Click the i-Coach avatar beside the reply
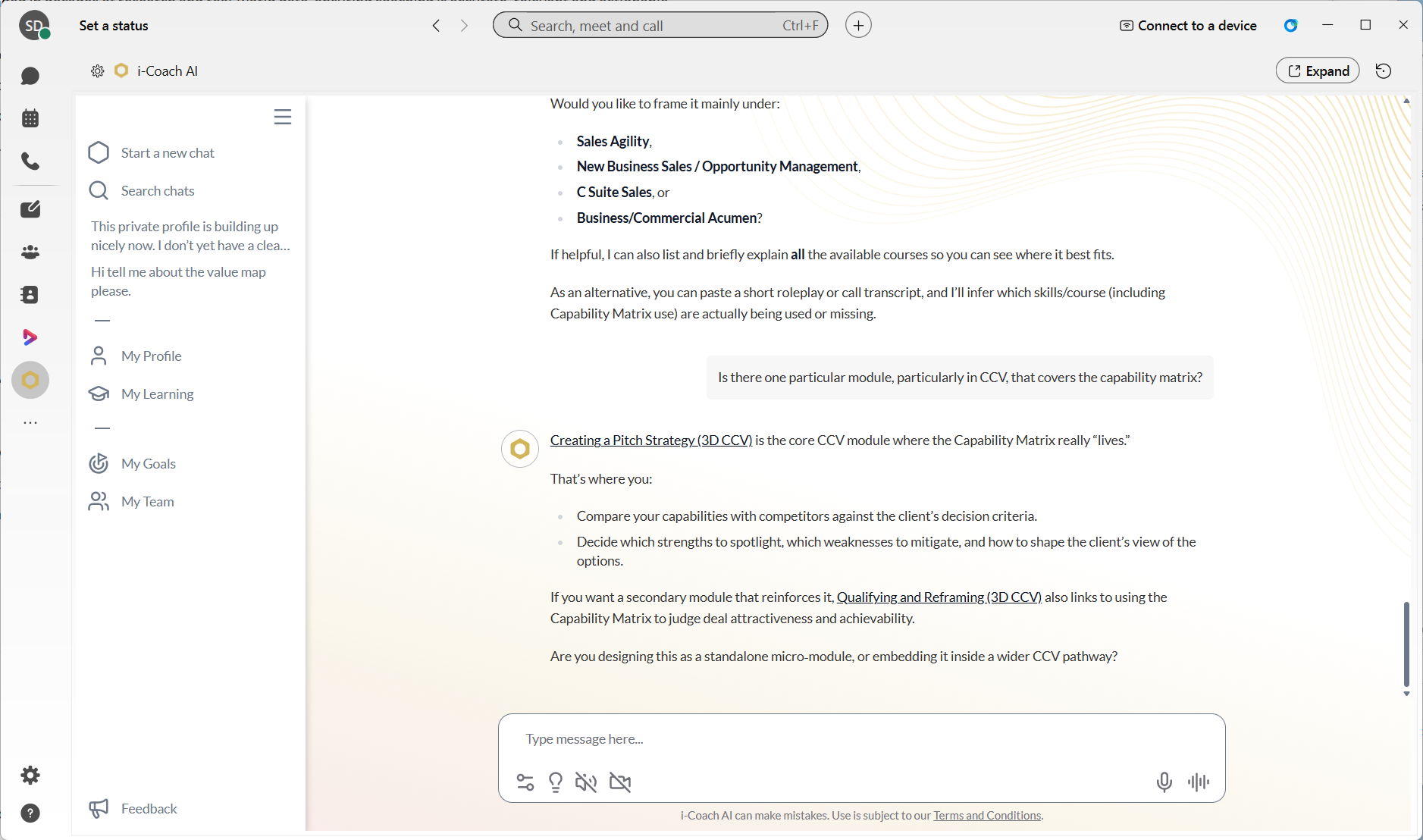This screenshot has height=840, width=1423. pos(520,449)
